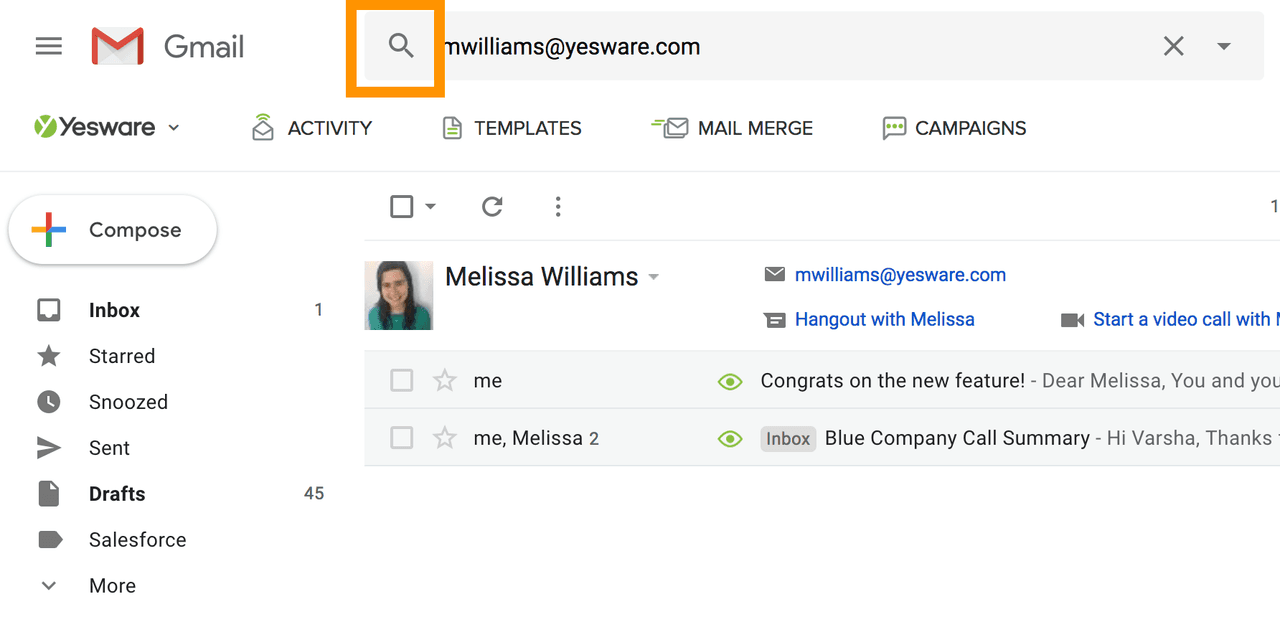This screenshot has height=627, width=1280.
Task: Toggle the select-all checkbox
Action: click(402, 207)
